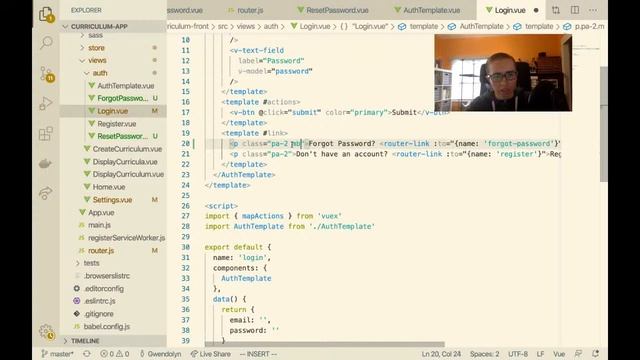
Task: Open .browserslistrc file
Action: pos(107,276)
